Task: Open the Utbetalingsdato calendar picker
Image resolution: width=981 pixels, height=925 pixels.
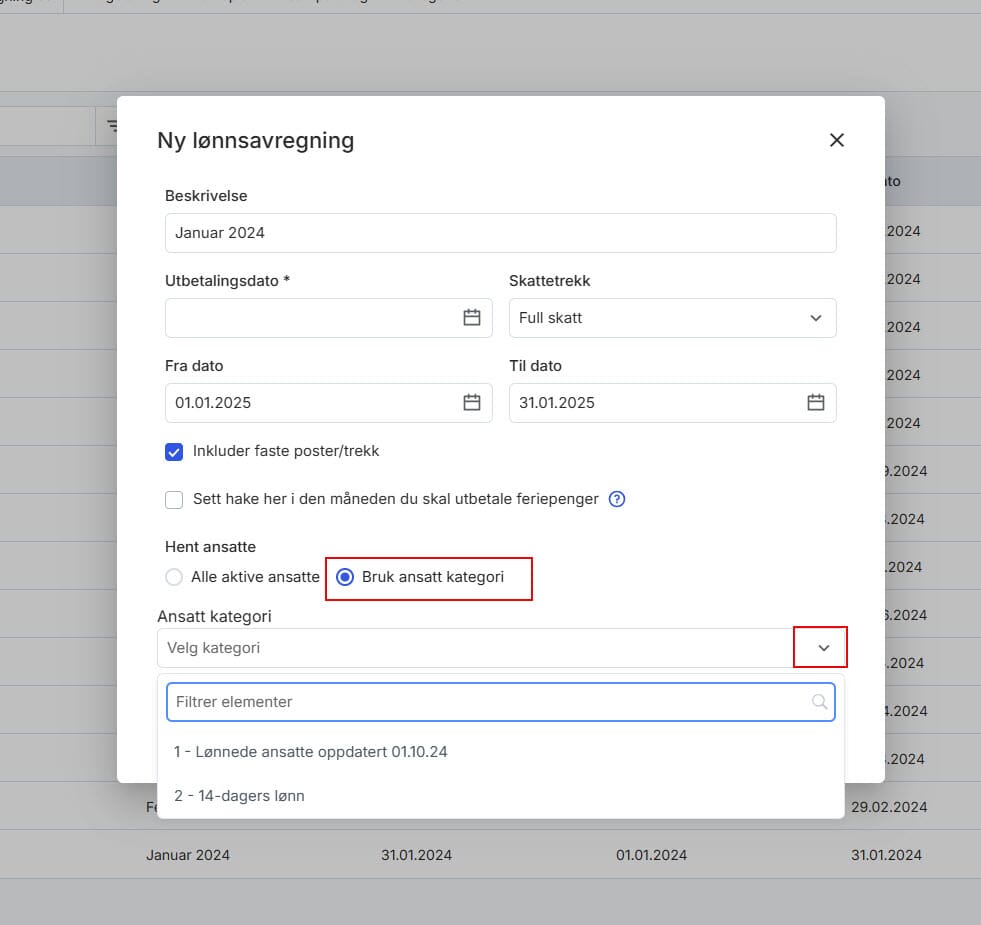Action: [x=472, y=318]
